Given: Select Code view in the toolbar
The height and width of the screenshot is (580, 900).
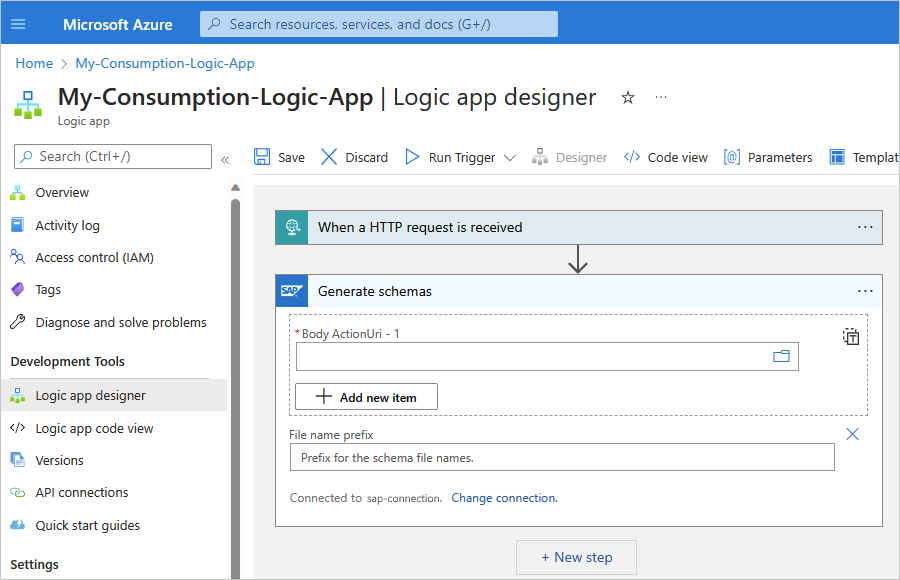Looking at the screenshot, I should [665, 157].
